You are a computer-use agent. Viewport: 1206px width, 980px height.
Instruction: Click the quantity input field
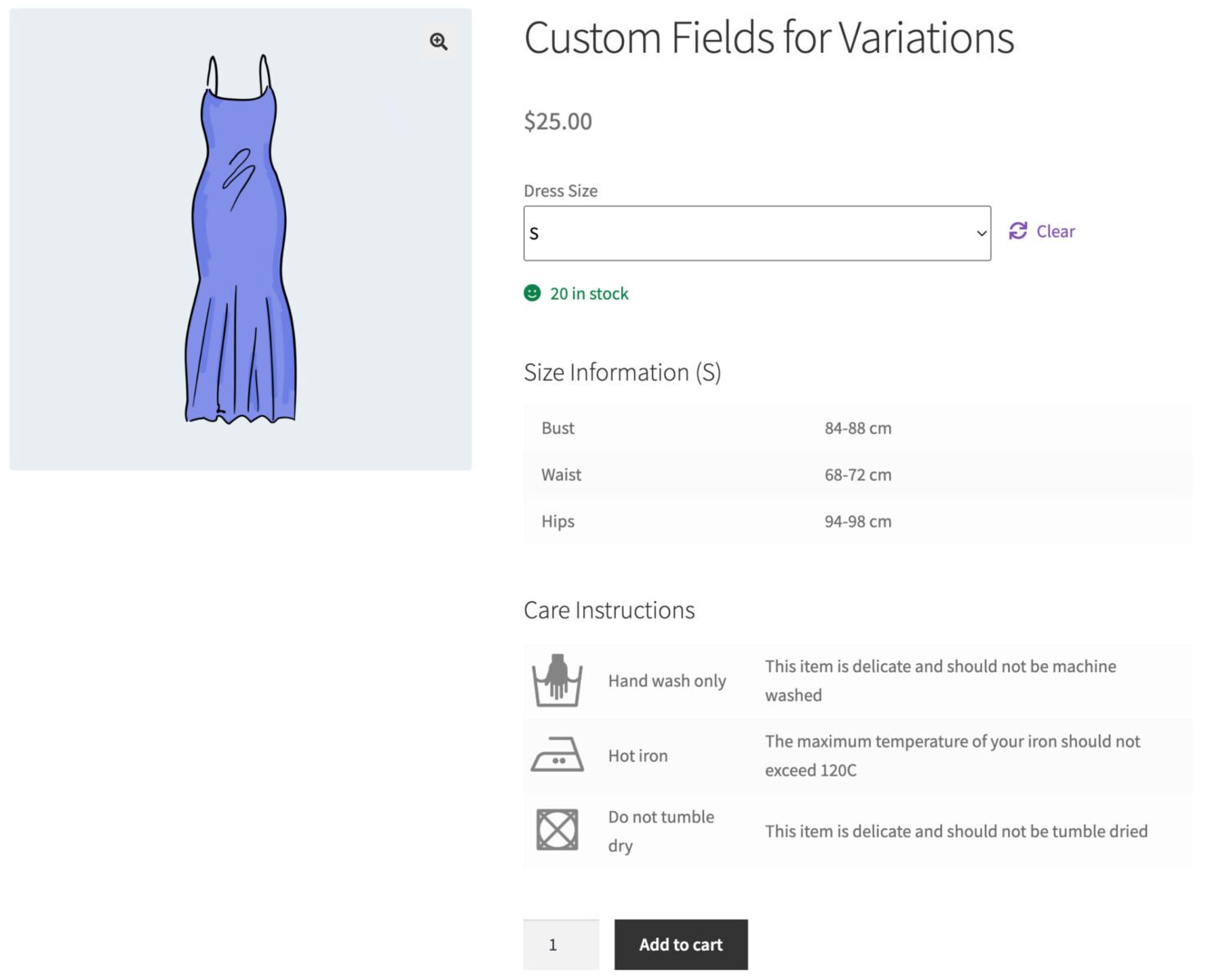coord(561,944)
